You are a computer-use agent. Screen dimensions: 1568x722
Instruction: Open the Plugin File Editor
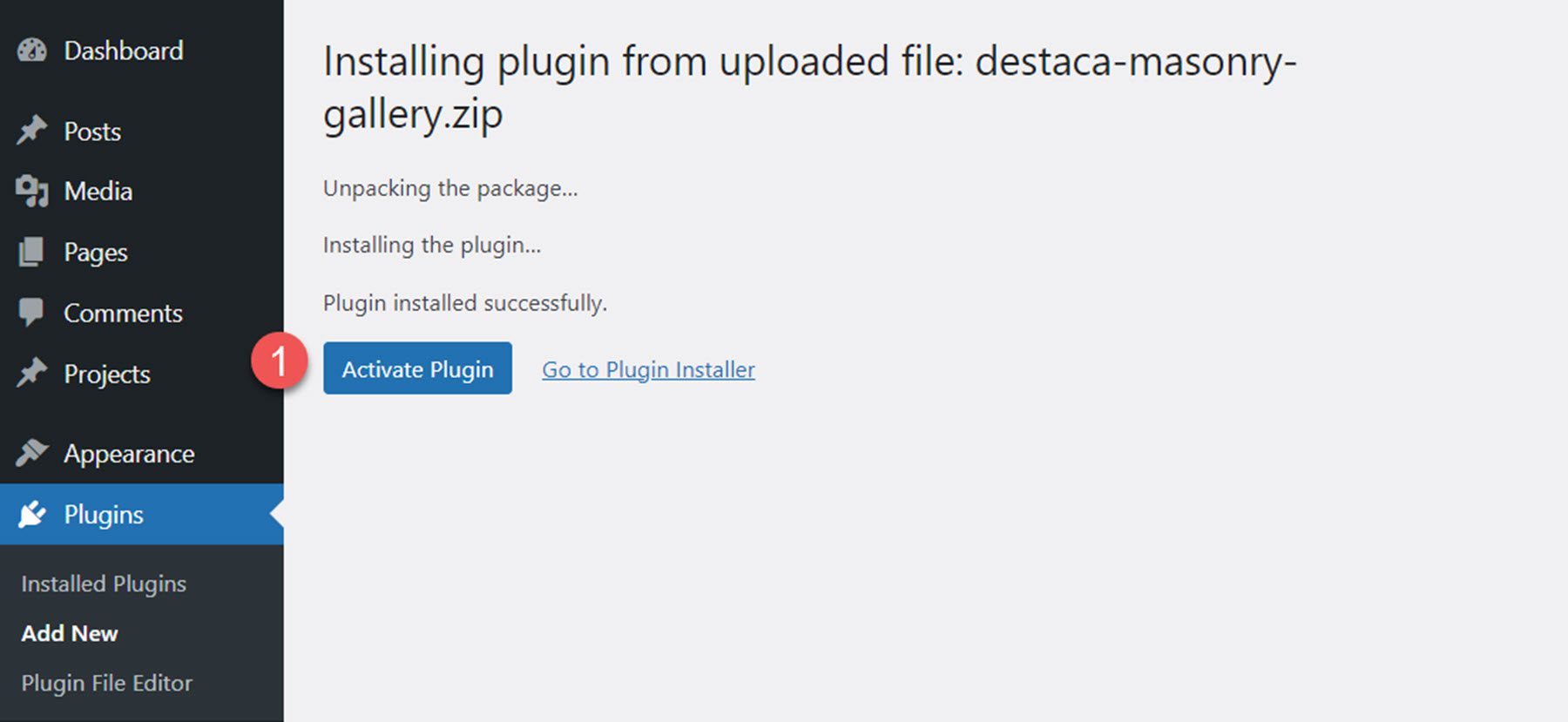107,683
